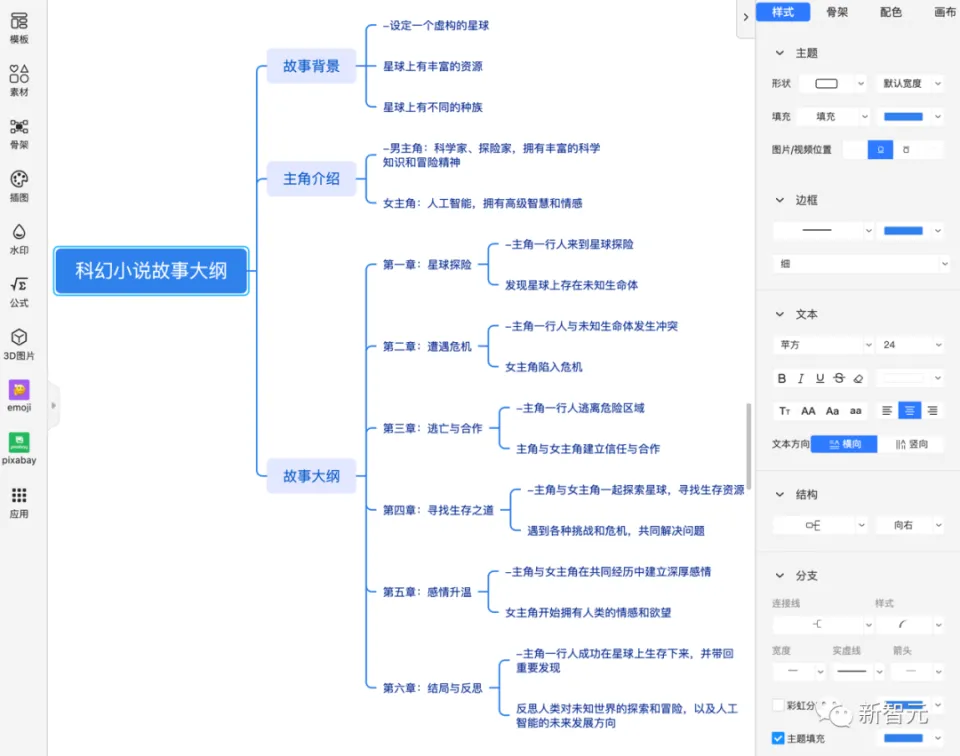This screenshot has height=756, width=960.
Task: Open the font family 苹方 dropdown
Action: (822, 345)
